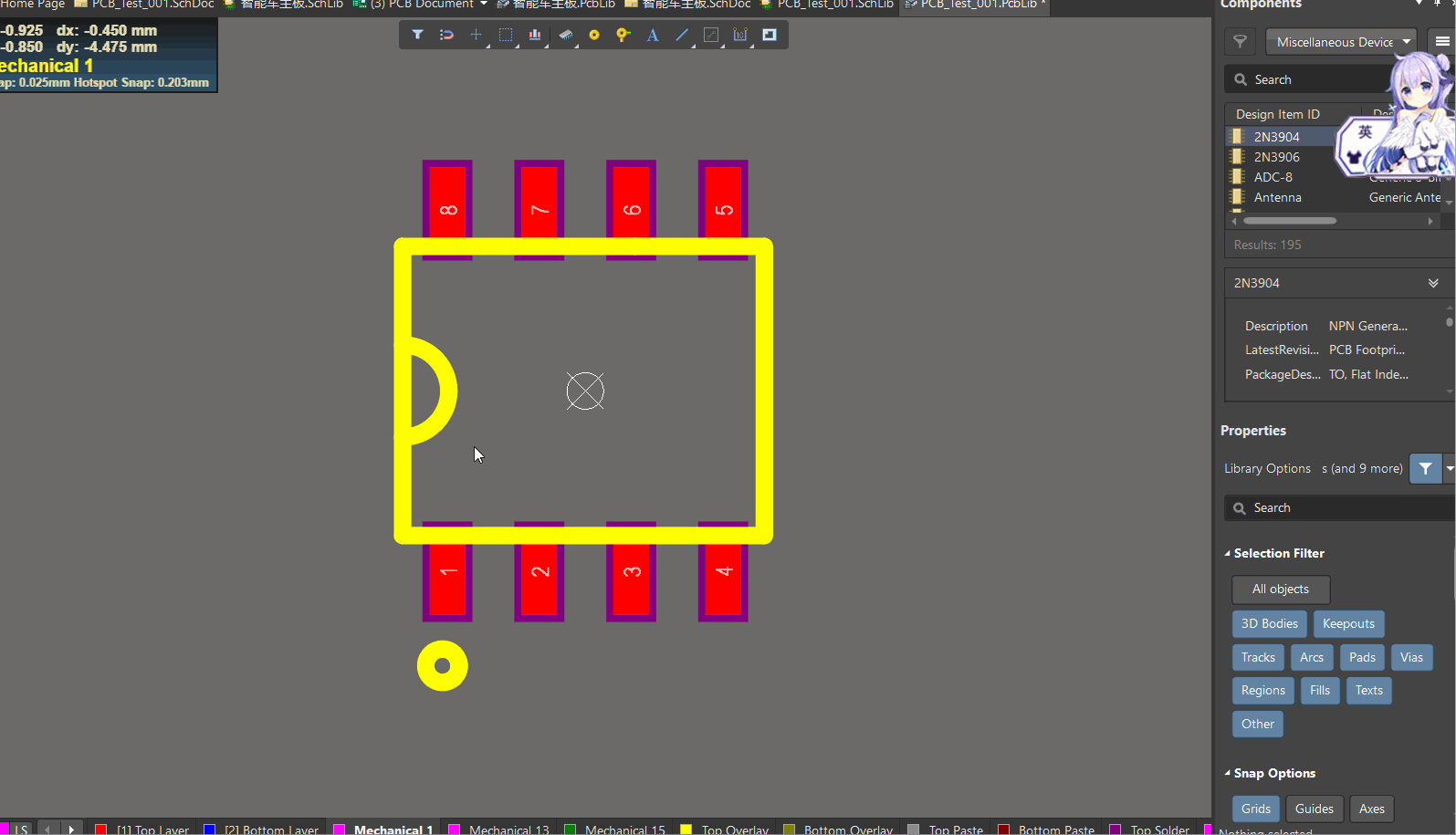1456x835 pixels.
Task: Click the Align Objects toolbar icon
Action: pyautogui.click(x=535, y=35)
